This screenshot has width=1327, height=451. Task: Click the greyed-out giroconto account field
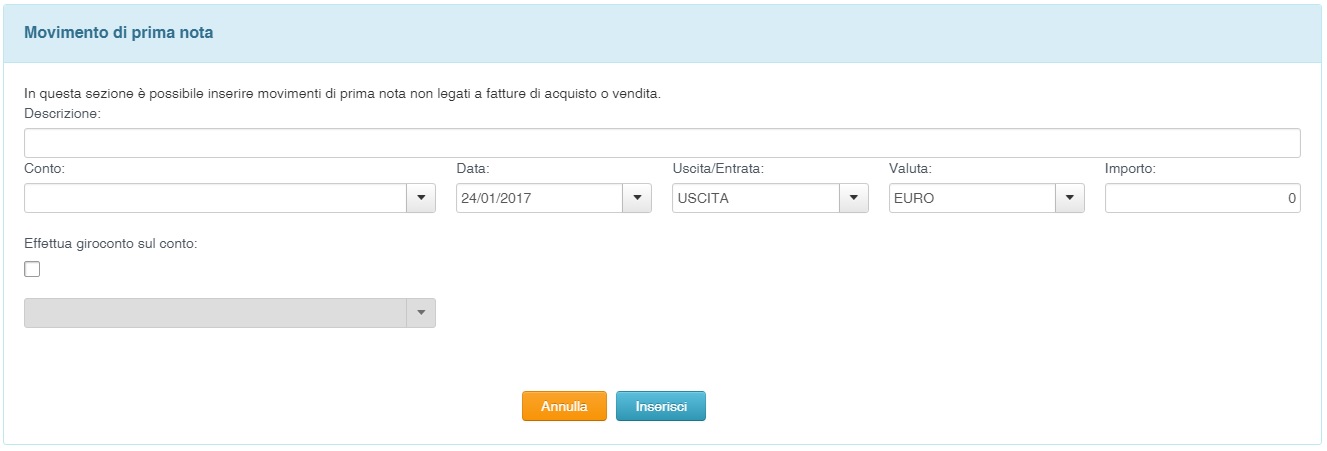point(215,313)
